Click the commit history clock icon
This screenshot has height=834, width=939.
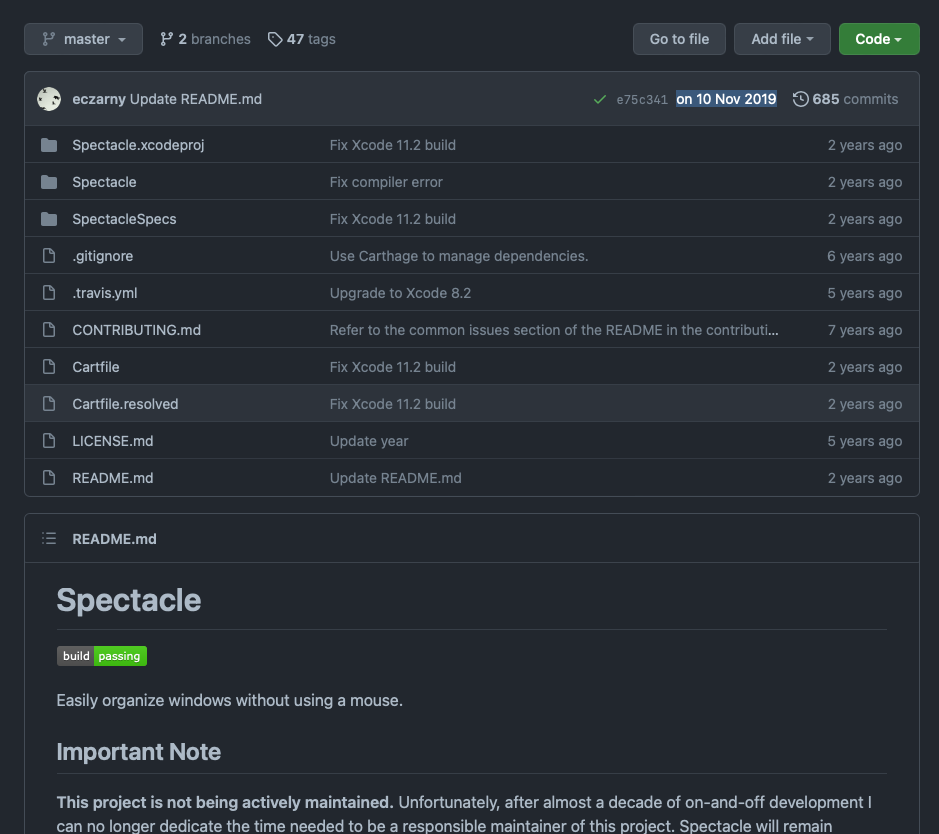[801, 99]
